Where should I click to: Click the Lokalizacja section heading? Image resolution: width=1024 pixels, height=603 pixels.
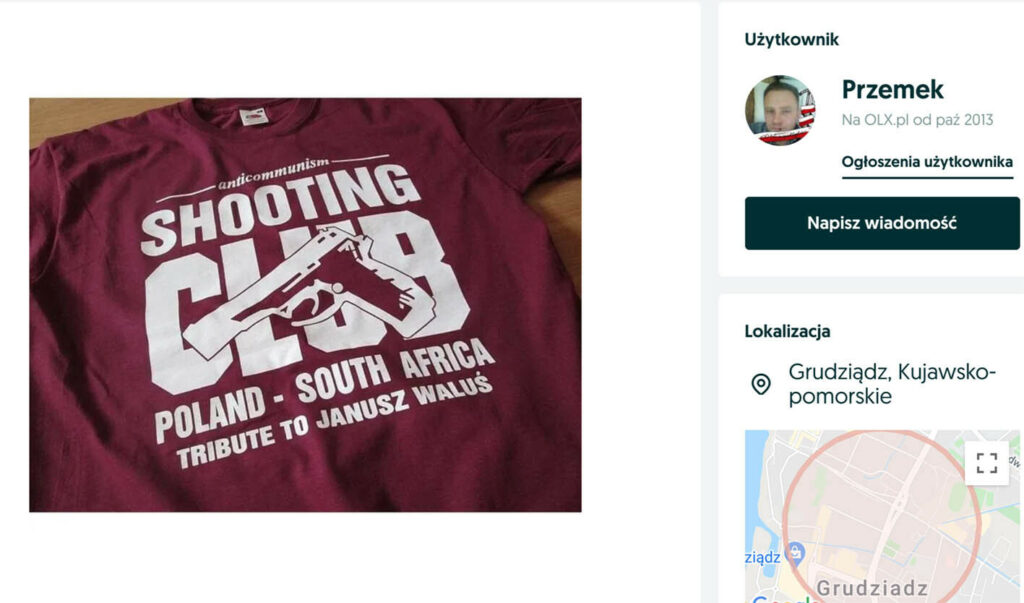click(787, 331)
